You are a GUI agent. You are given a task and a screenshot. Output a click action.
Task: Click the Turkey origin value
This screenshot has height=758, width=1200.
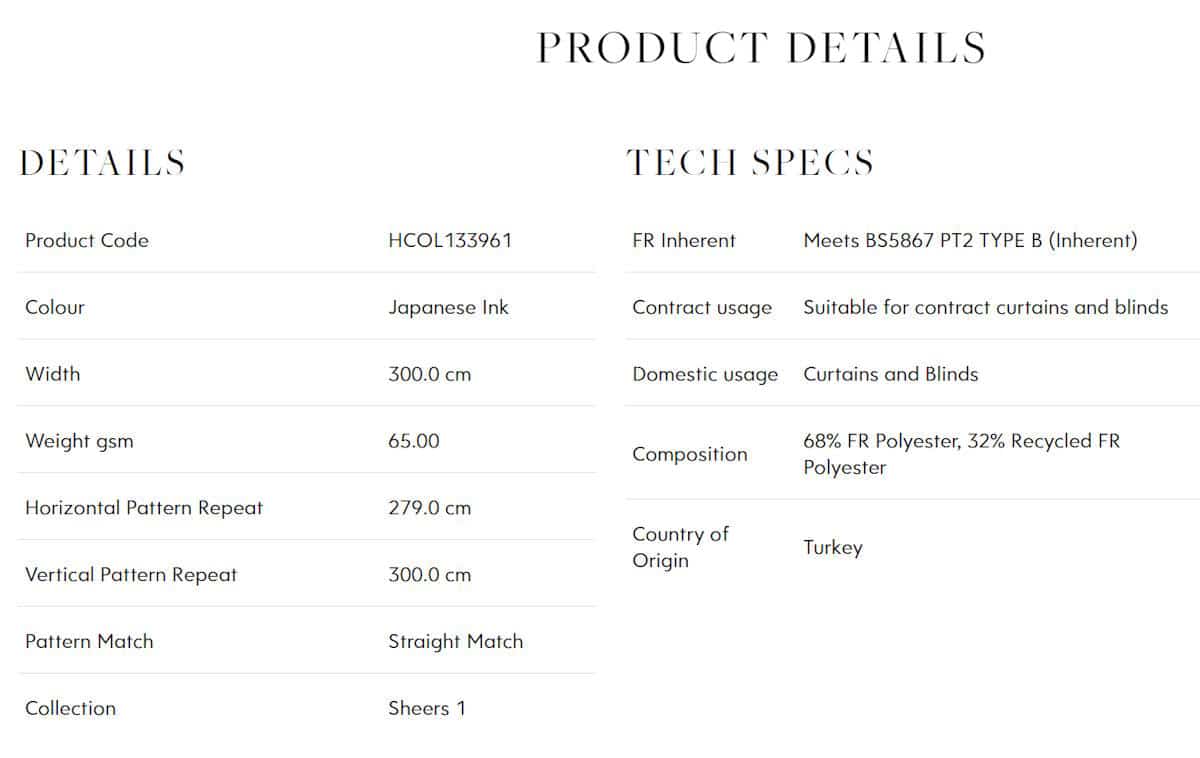(832, 548)
